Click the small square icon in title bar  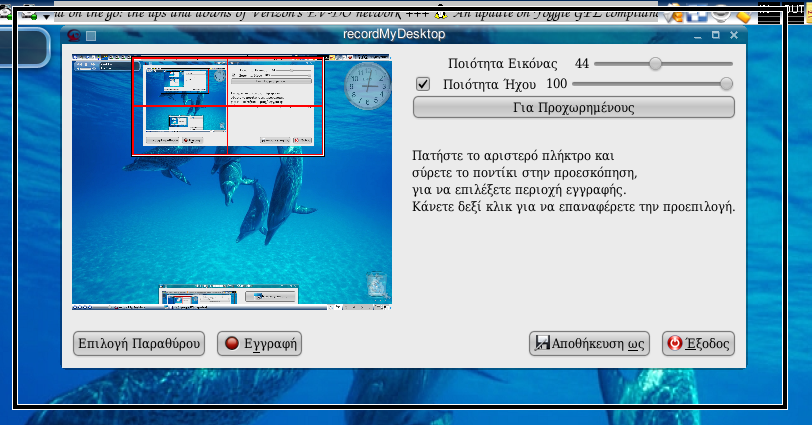[x=91, y=36]
